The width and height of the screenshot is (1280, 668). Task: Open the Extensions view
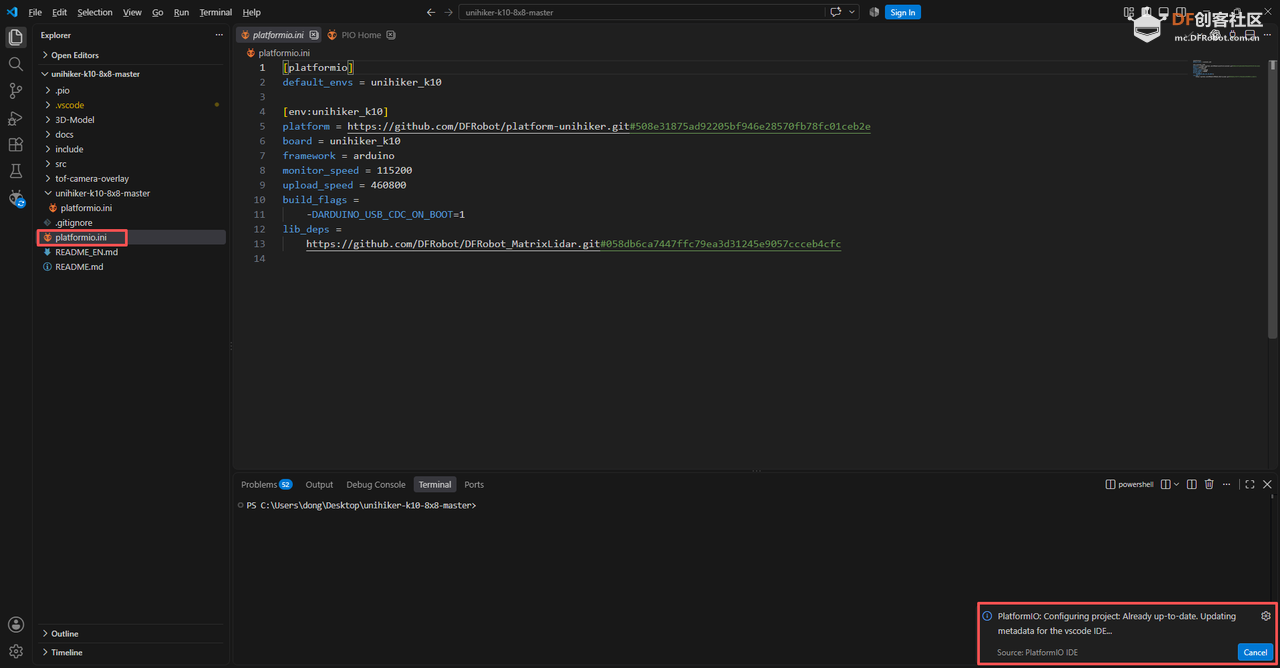coord(16,145)
